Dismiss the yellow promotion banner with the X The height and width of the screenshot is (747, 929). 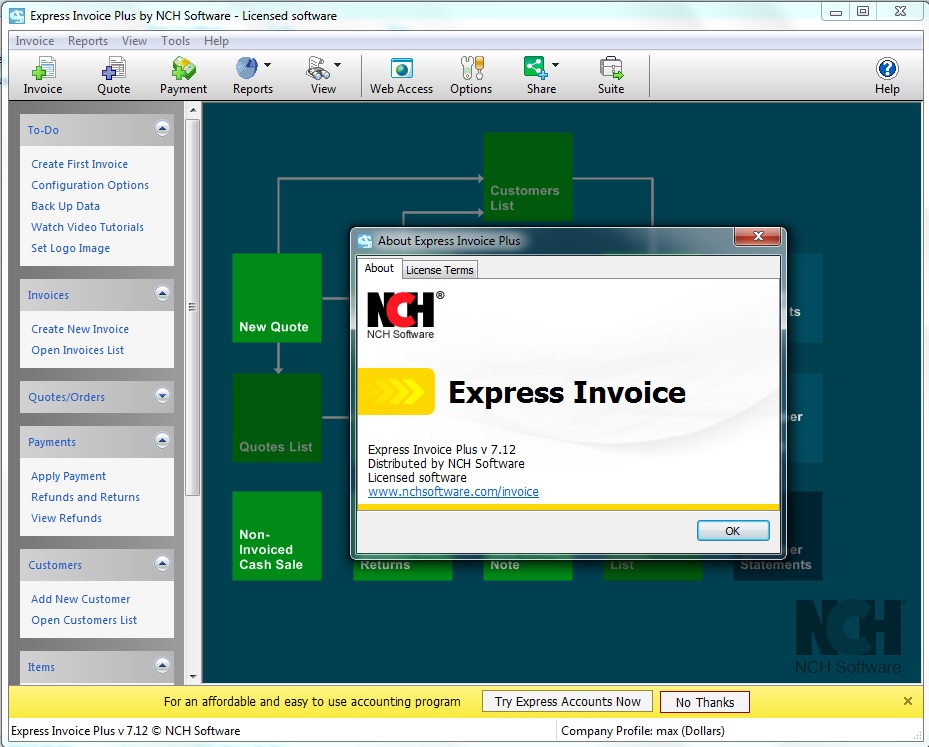click(x=907, y=701)
